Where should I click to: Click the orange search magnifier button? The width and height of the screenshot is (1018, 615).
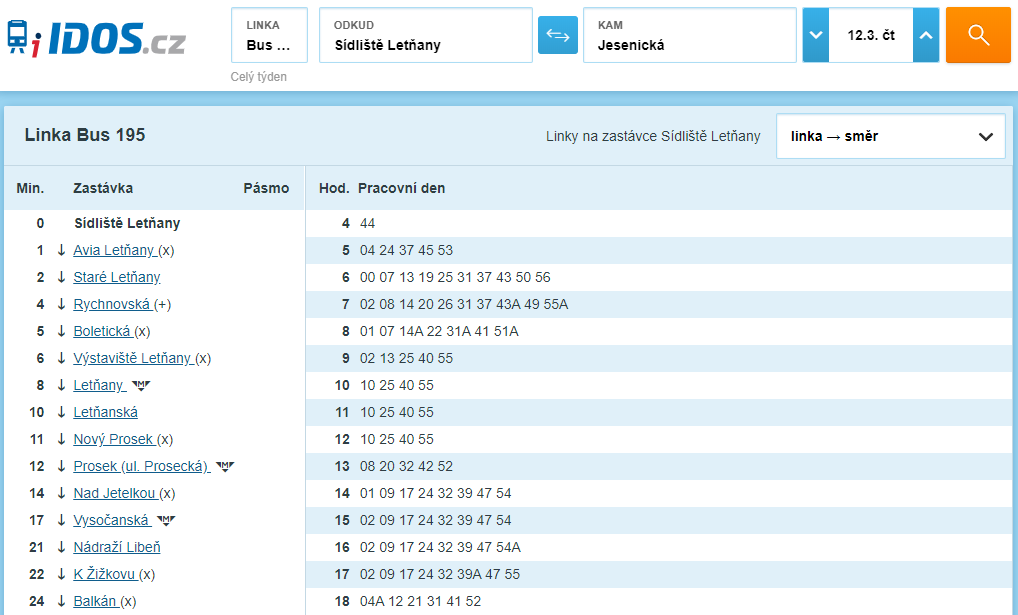tap(978, 35)
